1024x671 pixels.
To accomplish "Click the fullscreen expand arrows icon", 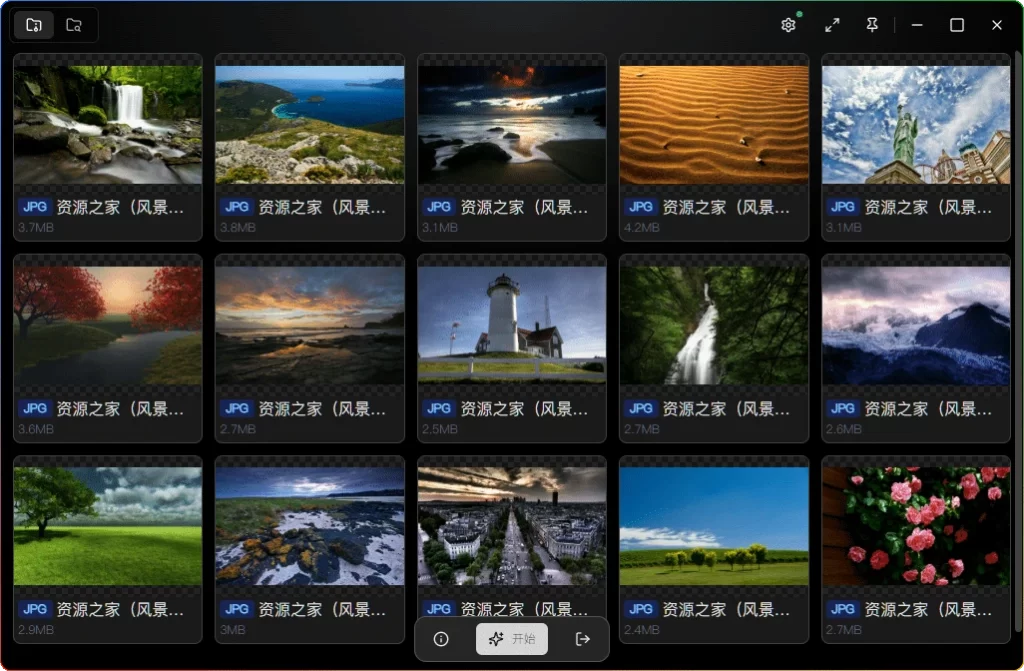I will click(831, 25).
